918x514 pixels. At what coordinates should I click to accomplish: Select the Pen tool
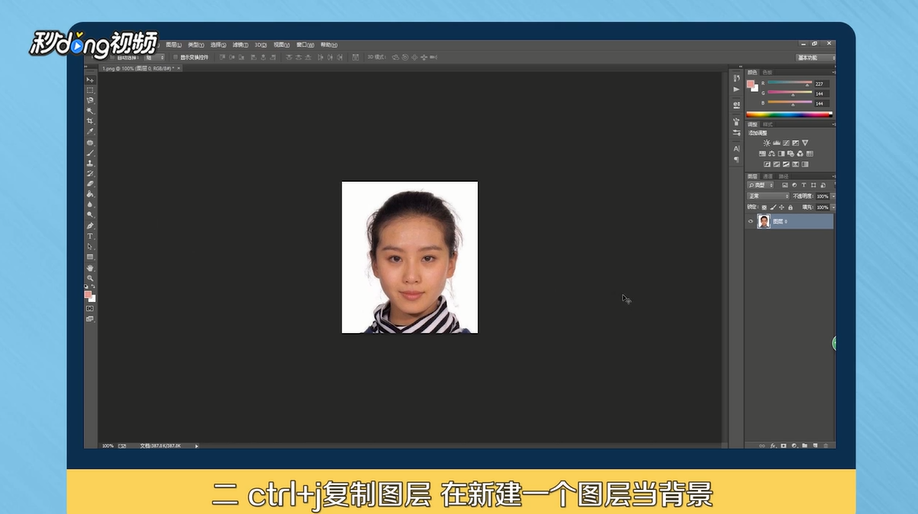90,226
